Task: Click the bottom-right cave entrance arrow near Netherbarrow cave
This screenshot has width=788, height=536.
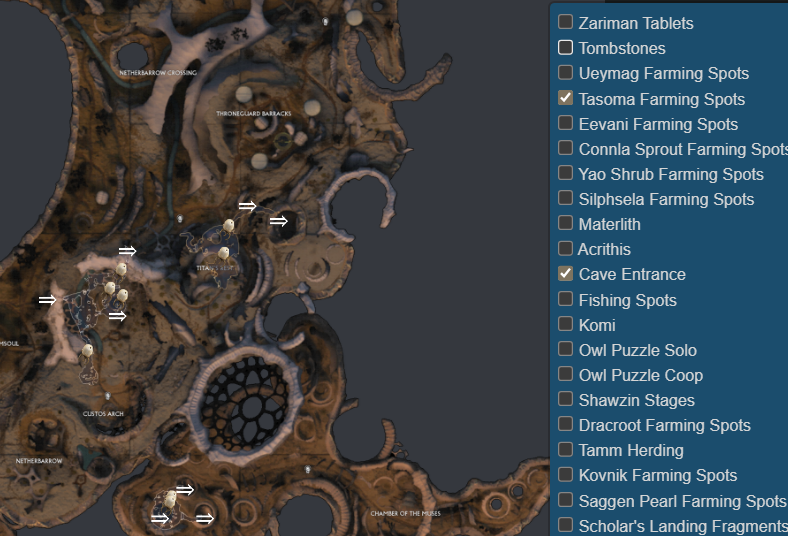Action: click(x=205, y=518)
